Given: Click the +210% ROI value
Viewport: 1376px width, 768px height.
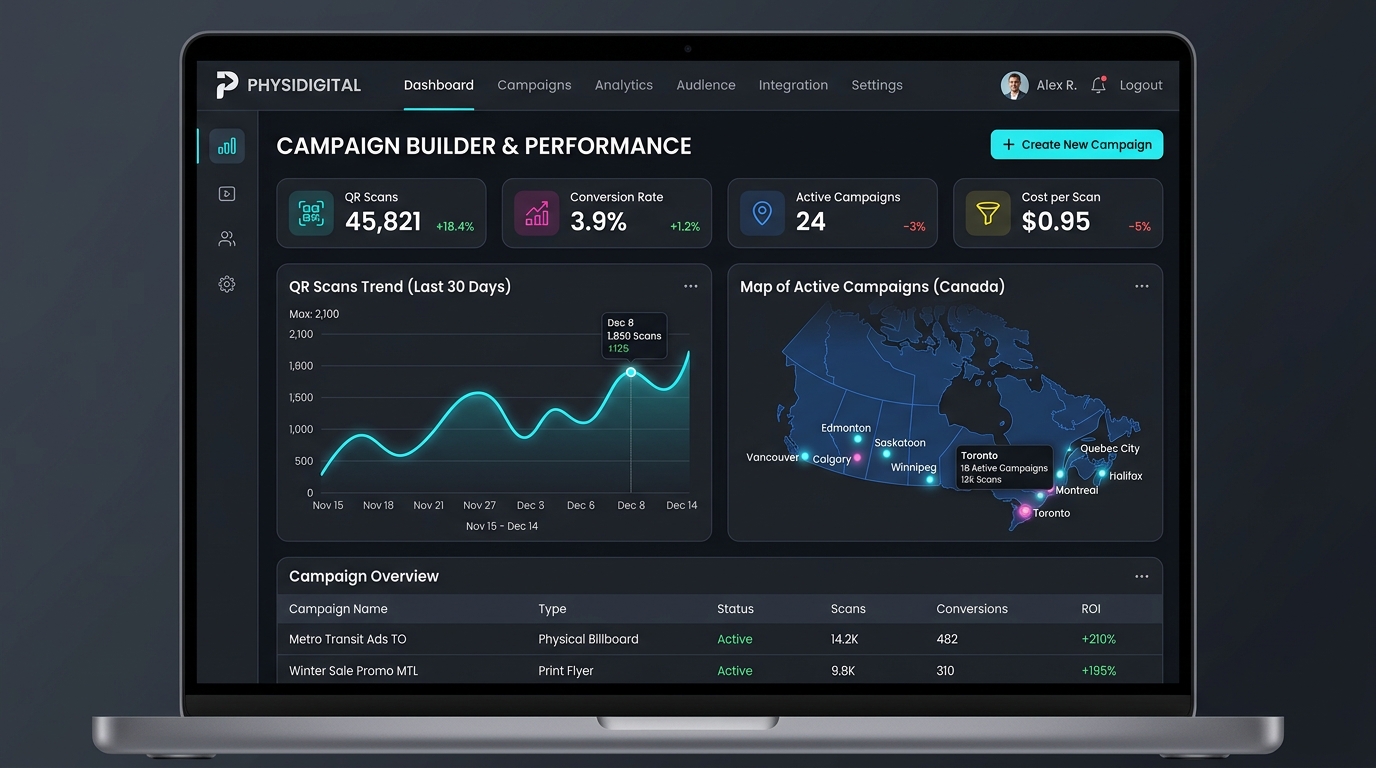Looking at the screenshot, I should (x=1099, y=639).
